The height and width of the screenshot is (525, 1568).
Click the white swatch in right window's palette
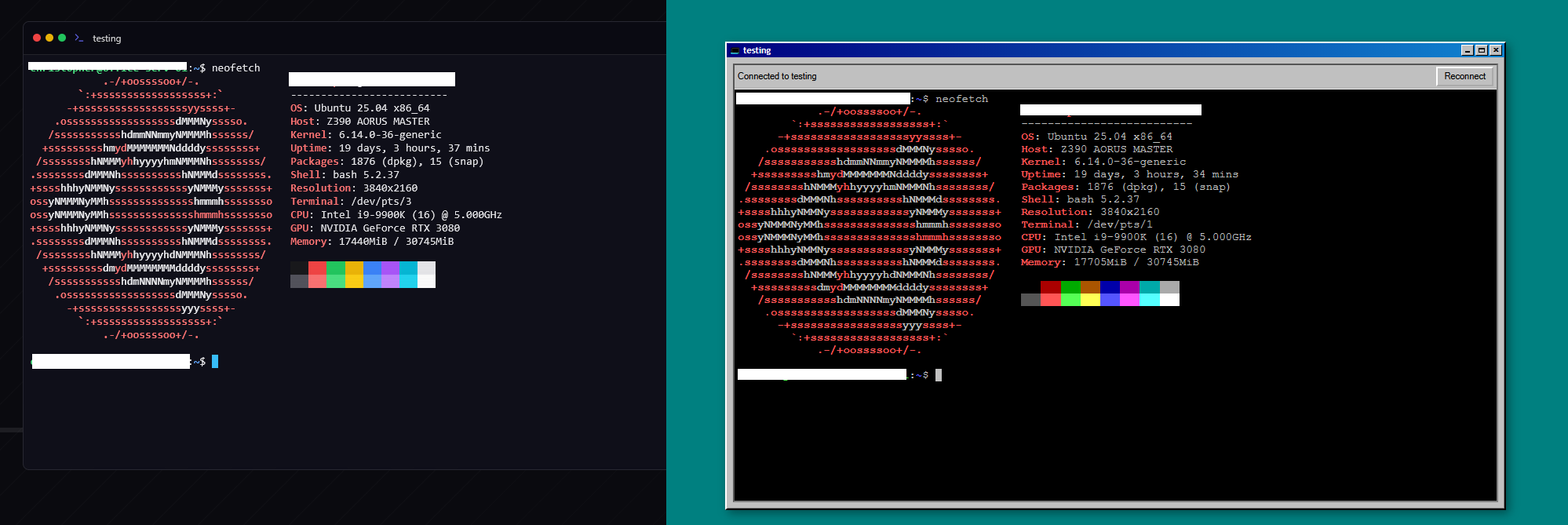(x=1169, y=300)
